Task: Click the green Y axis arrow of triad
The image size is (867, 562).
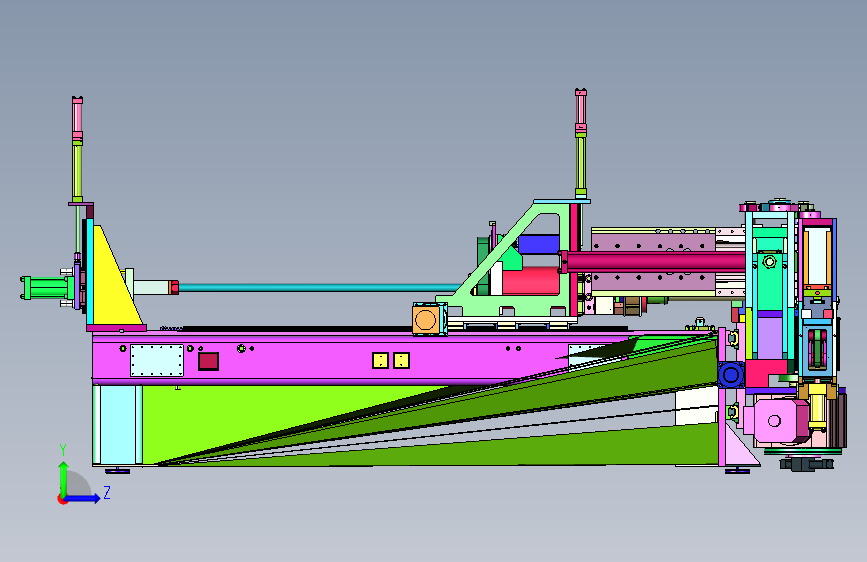Action: click(64, 478)
